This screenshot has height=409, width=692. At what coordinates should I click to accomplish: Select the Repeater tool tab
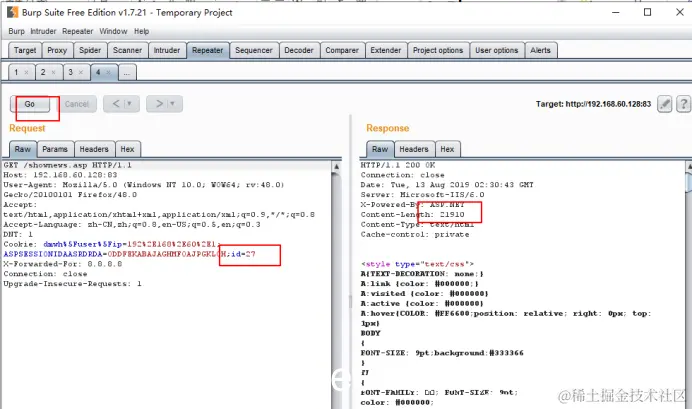(207, 50)
